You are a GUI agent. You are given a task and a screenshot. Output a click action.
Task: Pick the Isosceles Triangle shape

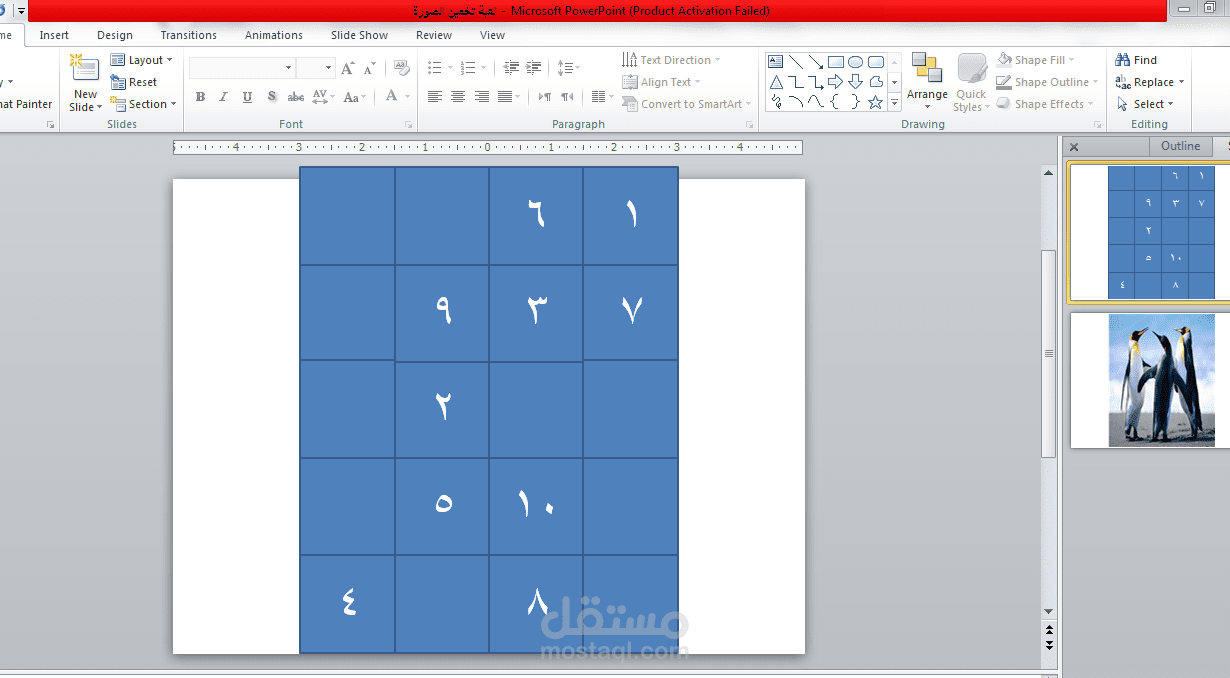click(x=776, y=82)
